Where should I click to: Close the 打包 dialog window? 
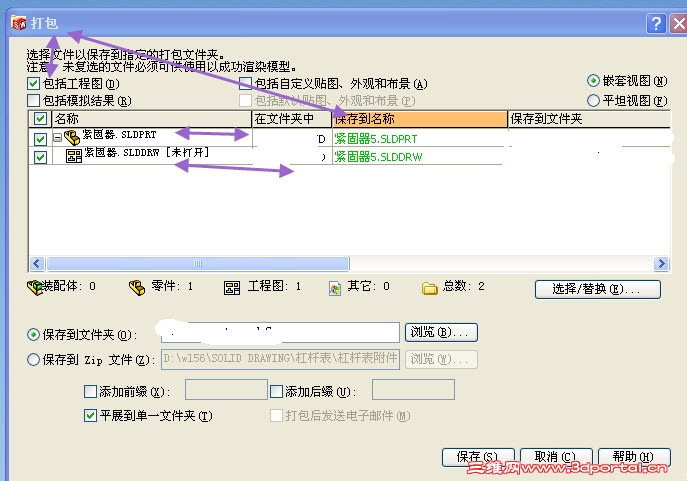pyautogui.click(x=679, y=23)
